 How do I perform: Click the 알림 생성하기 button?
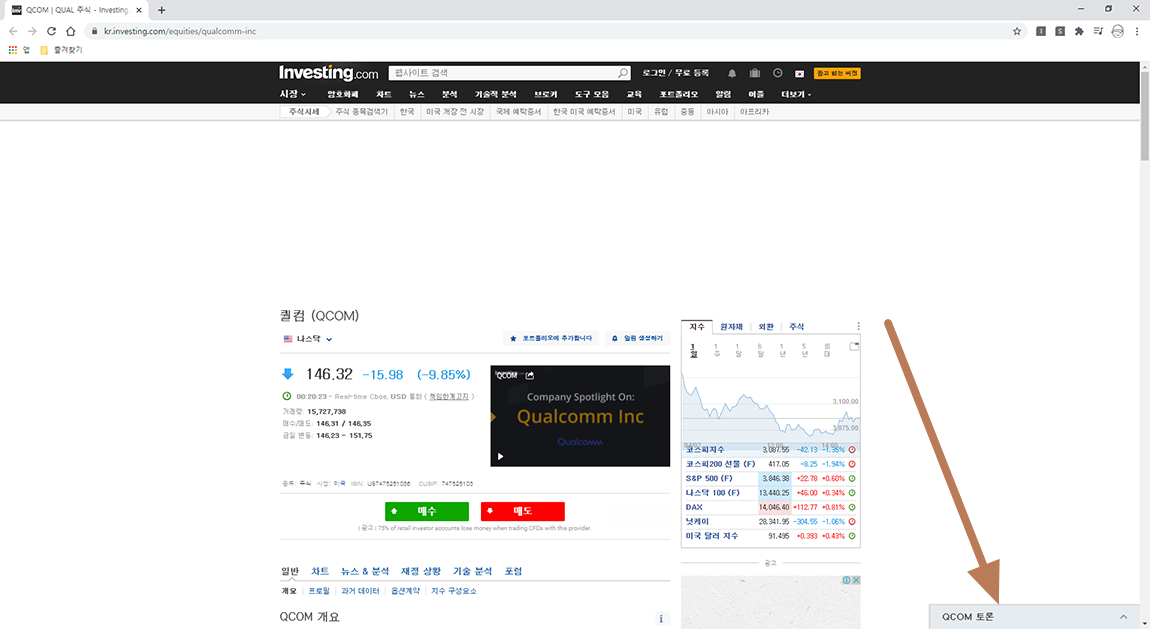coord(637,338)
